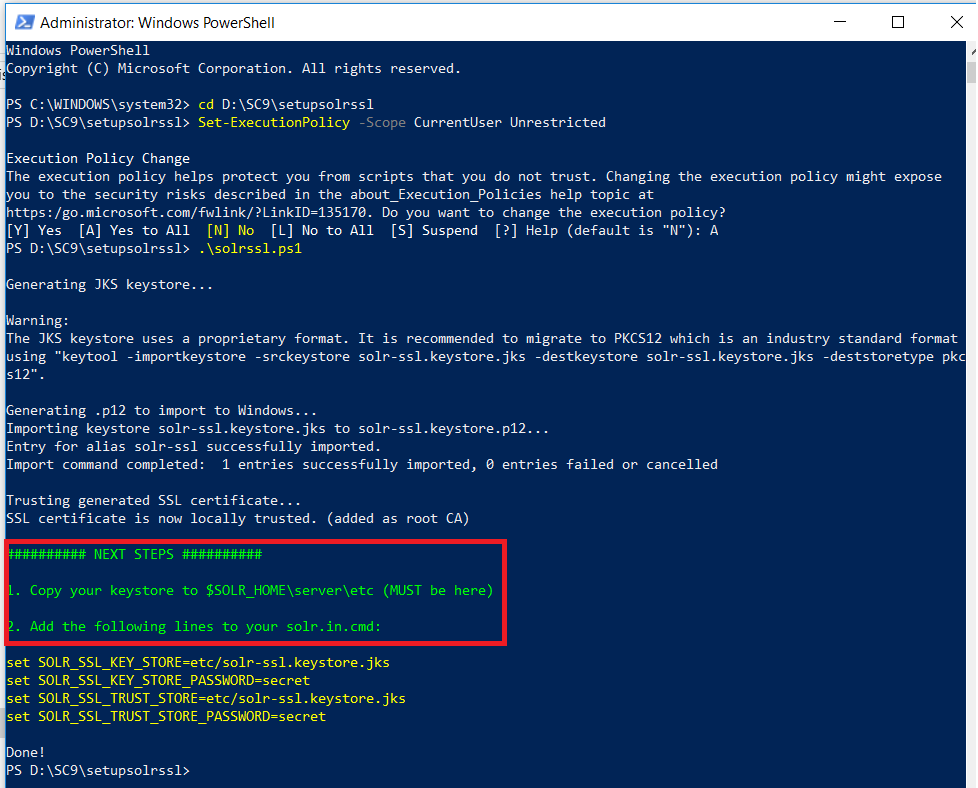Click the 'Warning:' line
978x788 pixels.
click(x=37, y=321)
